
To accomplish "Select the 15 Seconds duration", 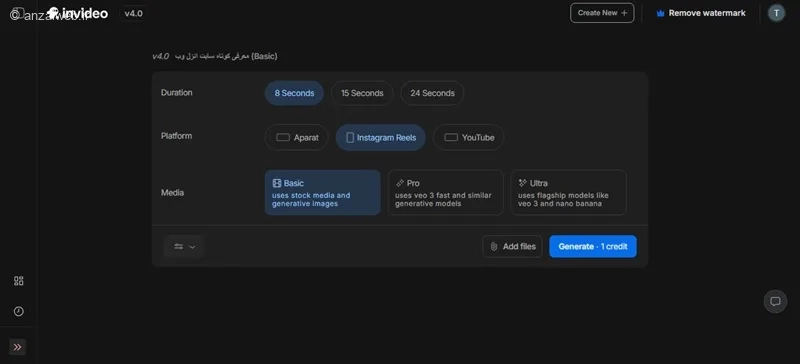I will [362, 93].
